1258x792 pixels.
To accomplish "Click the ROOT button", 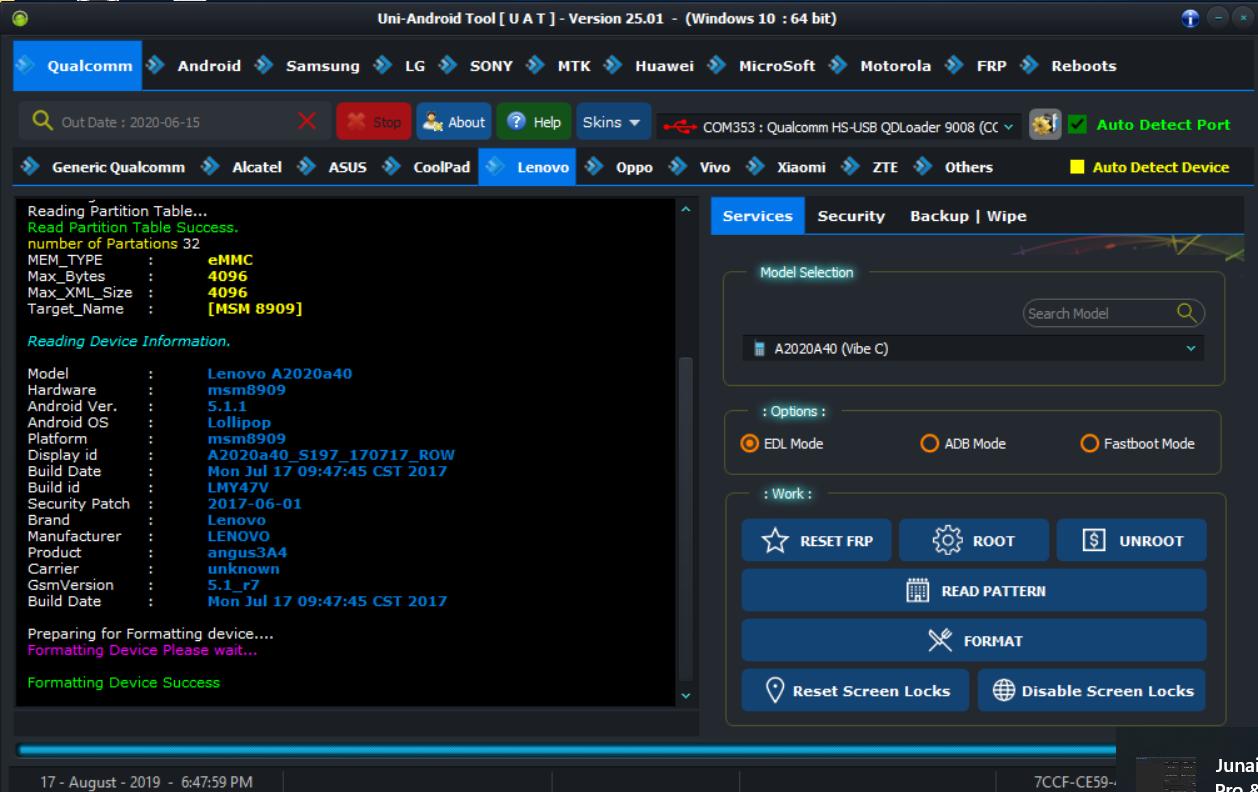I will [x=974, y=541].
